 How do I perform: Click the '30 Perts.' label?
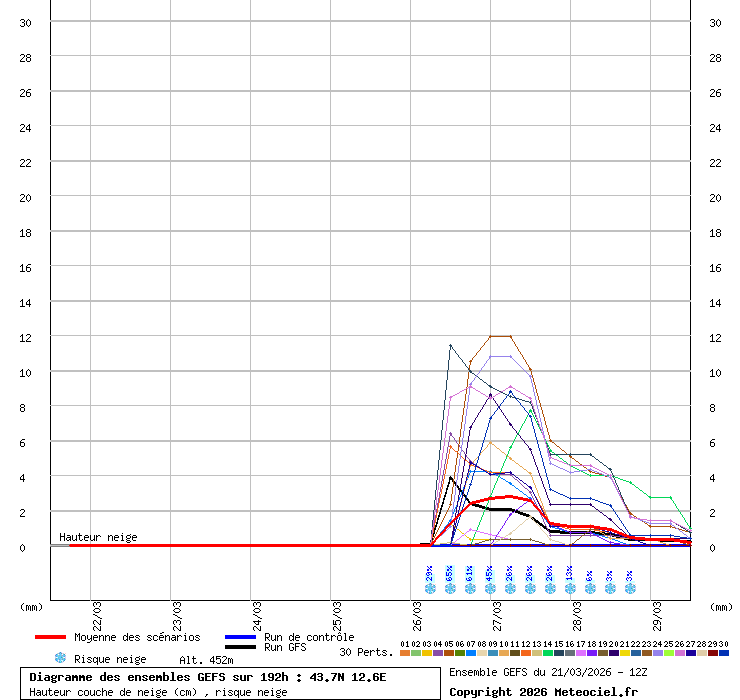tap(366, 652)
